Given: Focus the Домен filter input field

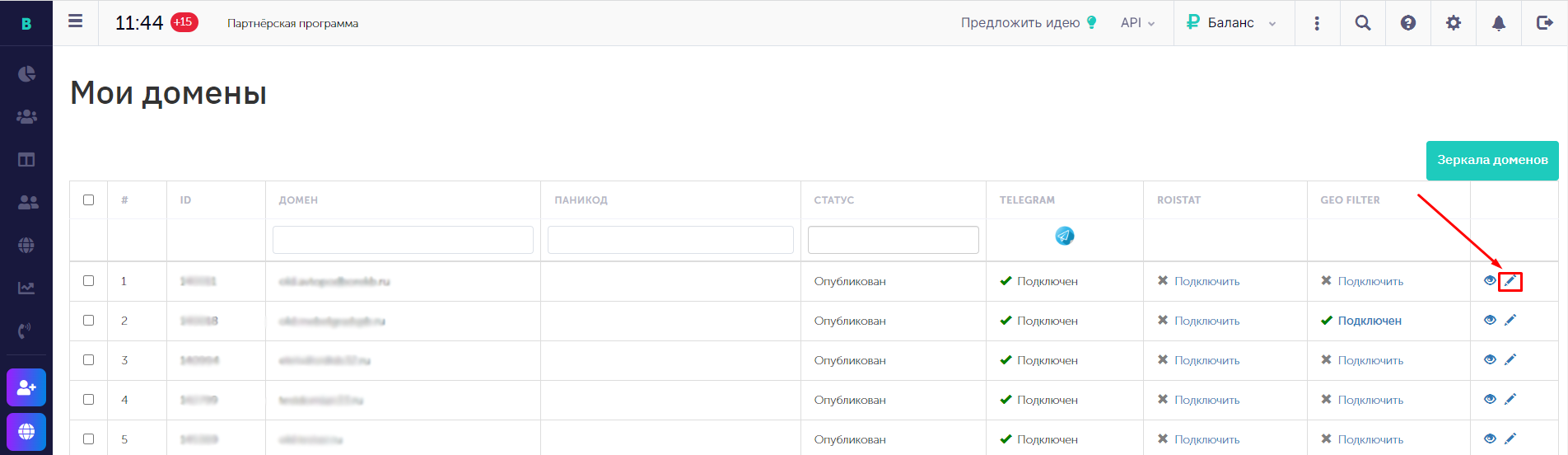Looking at the screenshot, I should [403, 240].
